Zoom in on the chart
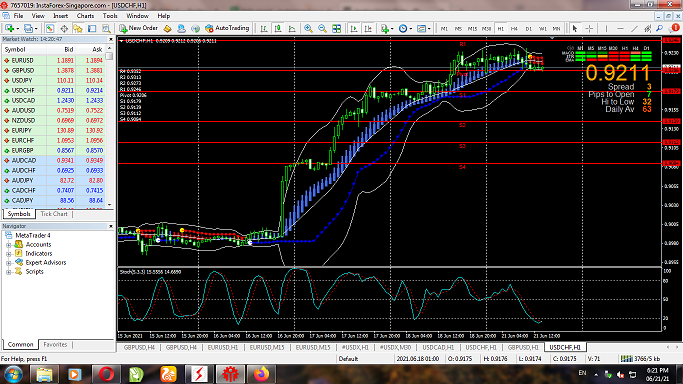683x384 pixels. pyautogui.click(x=308, y=28)
